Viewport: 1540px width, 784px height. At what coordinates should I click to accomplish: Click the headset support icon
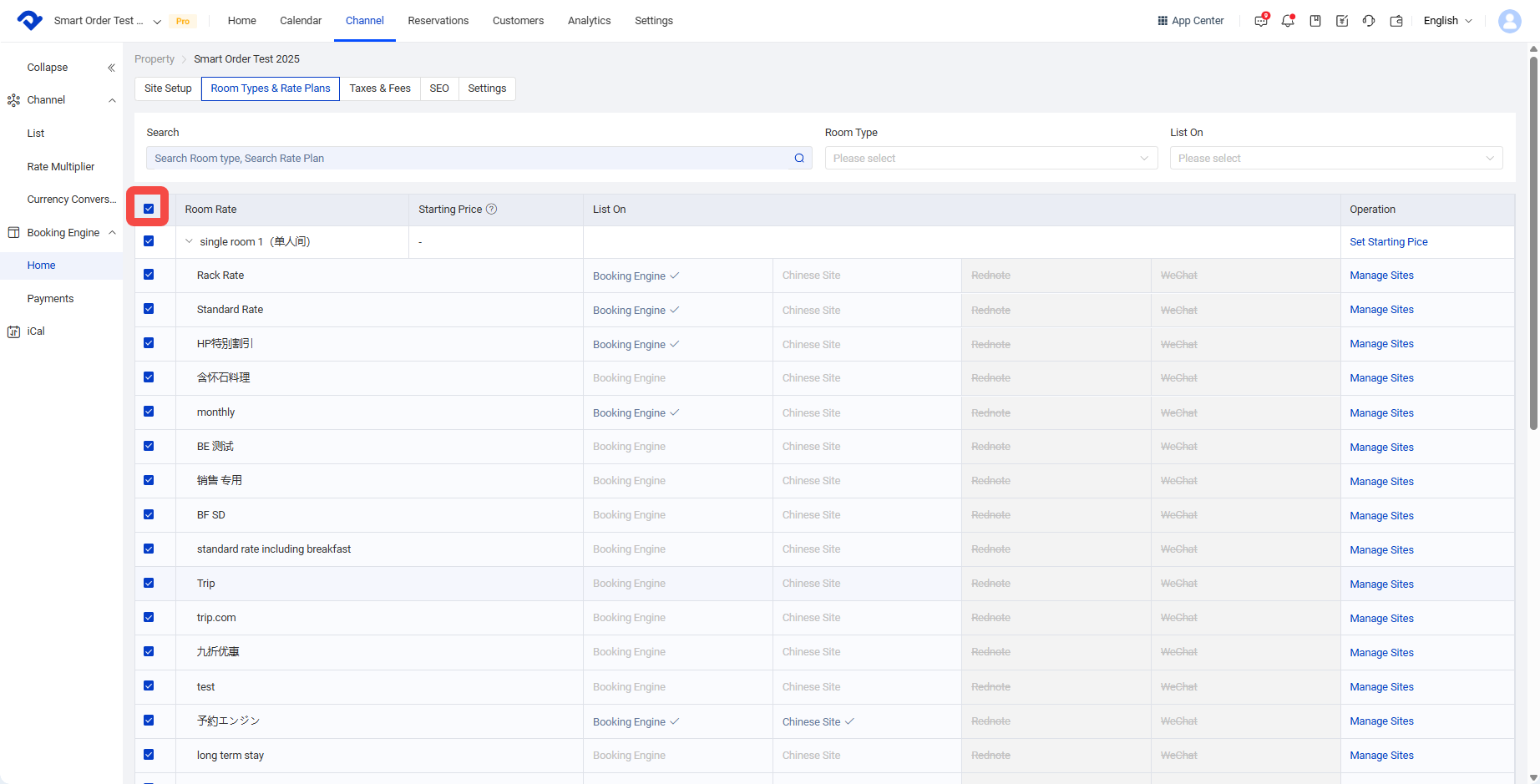click(1369, 21)
